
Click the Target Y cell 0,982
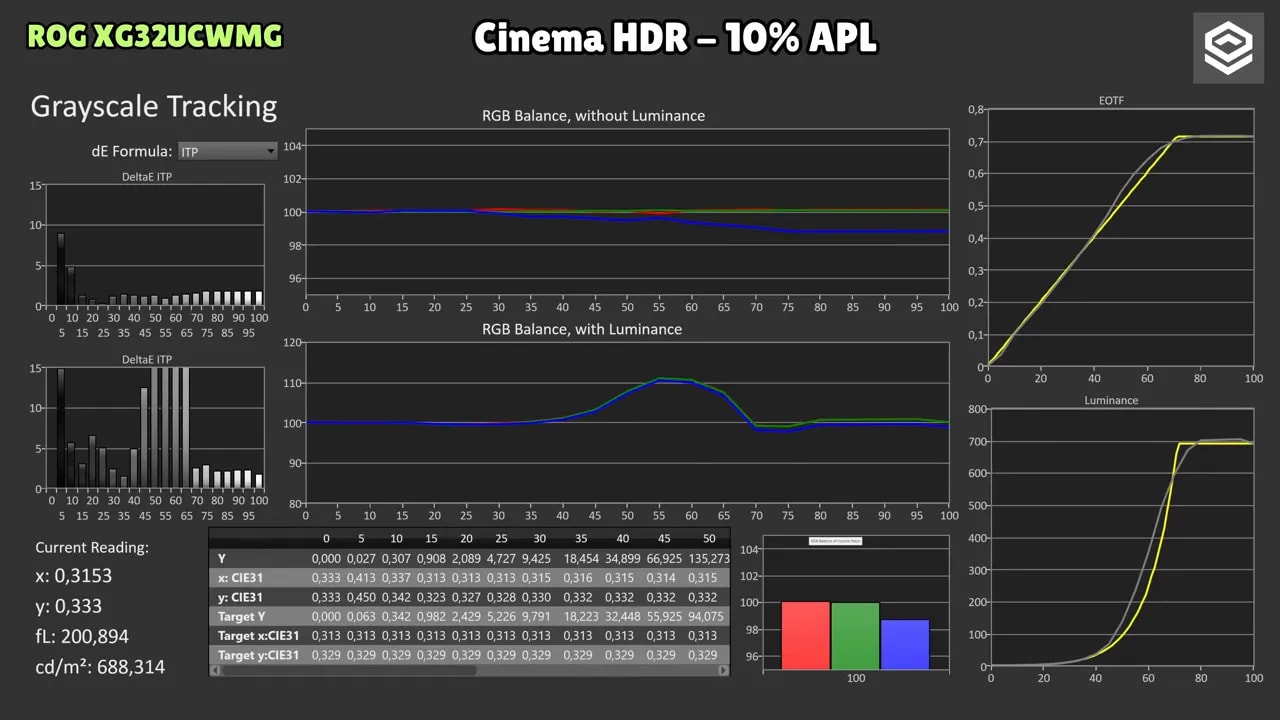431,616
